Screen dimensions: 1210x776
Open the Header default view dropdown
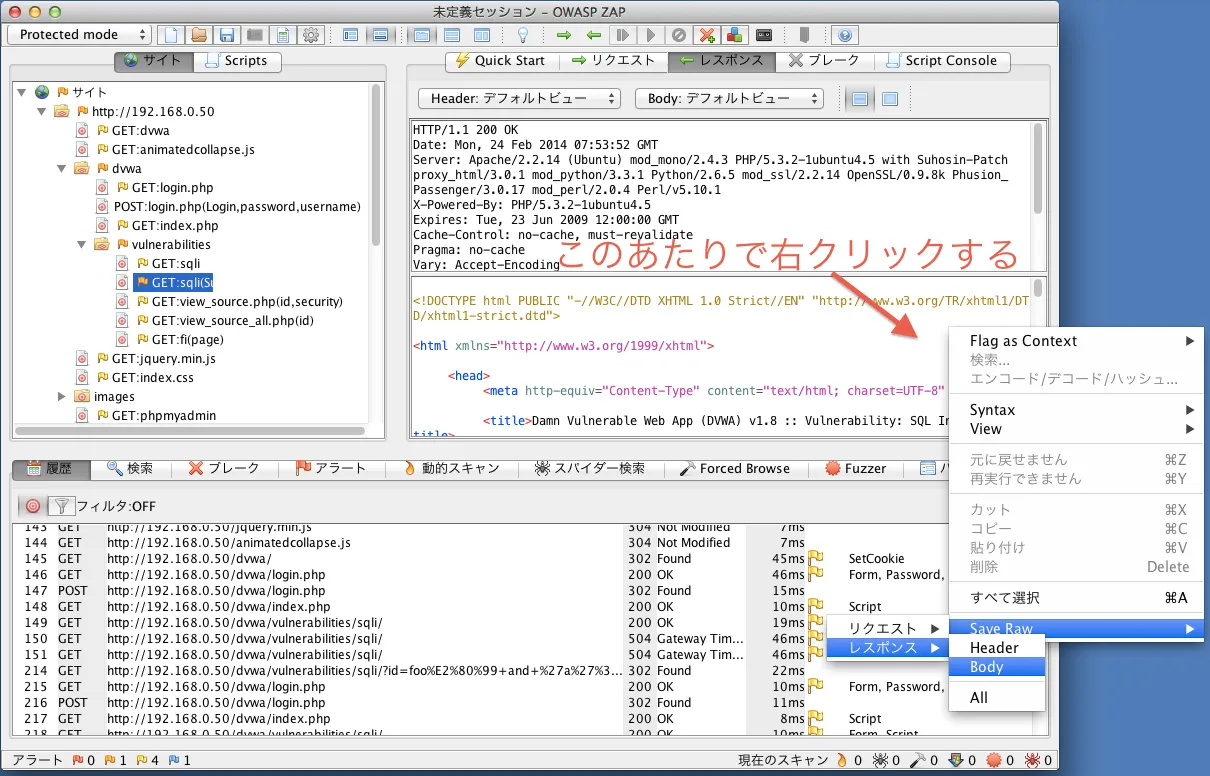click(x=519, y=99)
